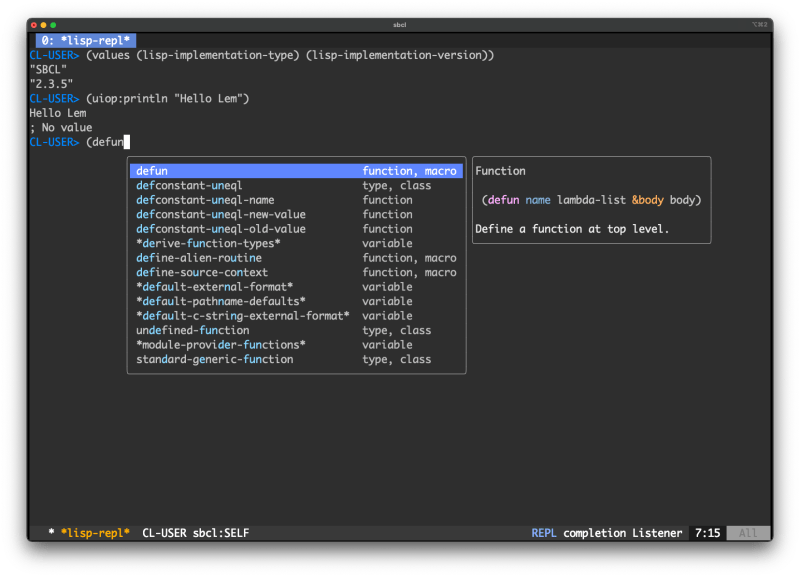The width and height of the screenshot is (800, 577).
Task: Select the define-alien-routine macro candidate
Action: pos(195,257)
